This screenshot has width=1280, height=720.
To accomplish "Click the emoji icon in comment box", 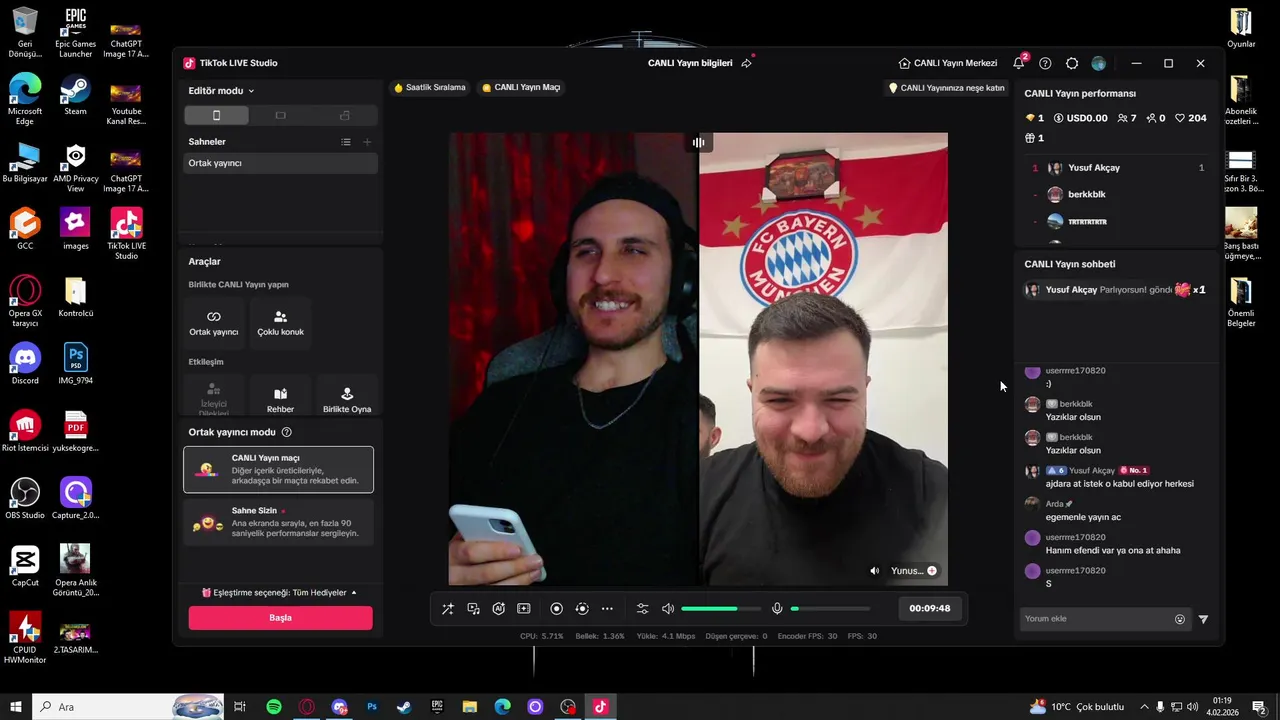I will click(1180, 619).
